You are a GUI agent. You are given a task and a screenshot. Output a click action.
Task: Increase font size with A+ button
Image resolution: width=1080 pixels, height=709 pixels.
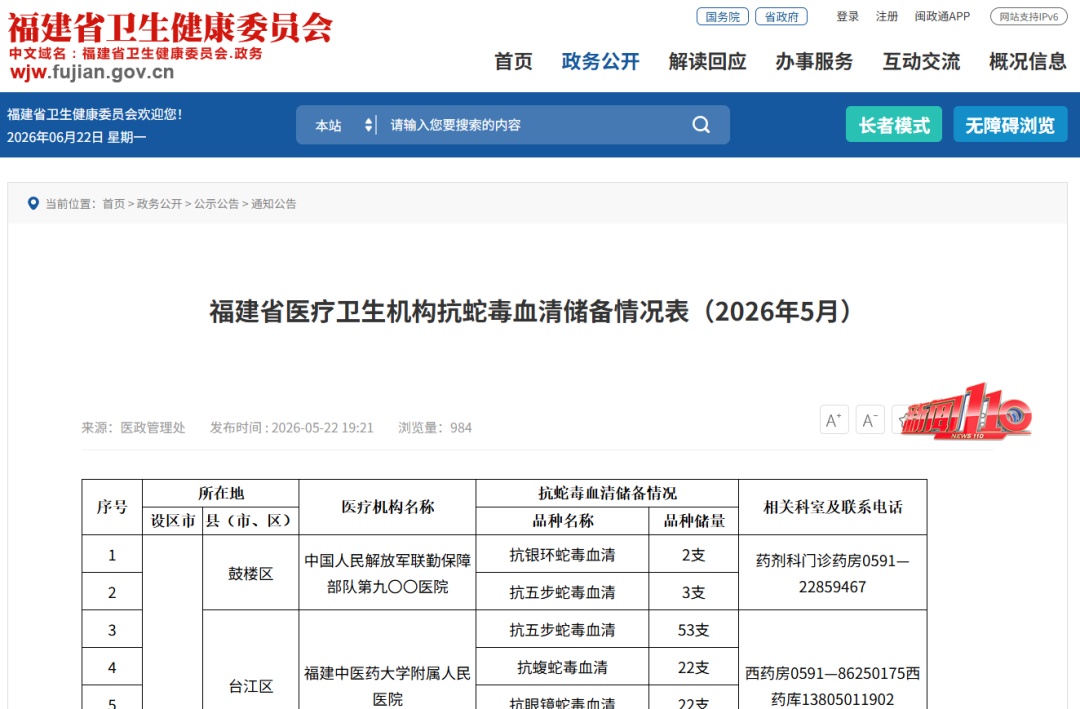833,420
